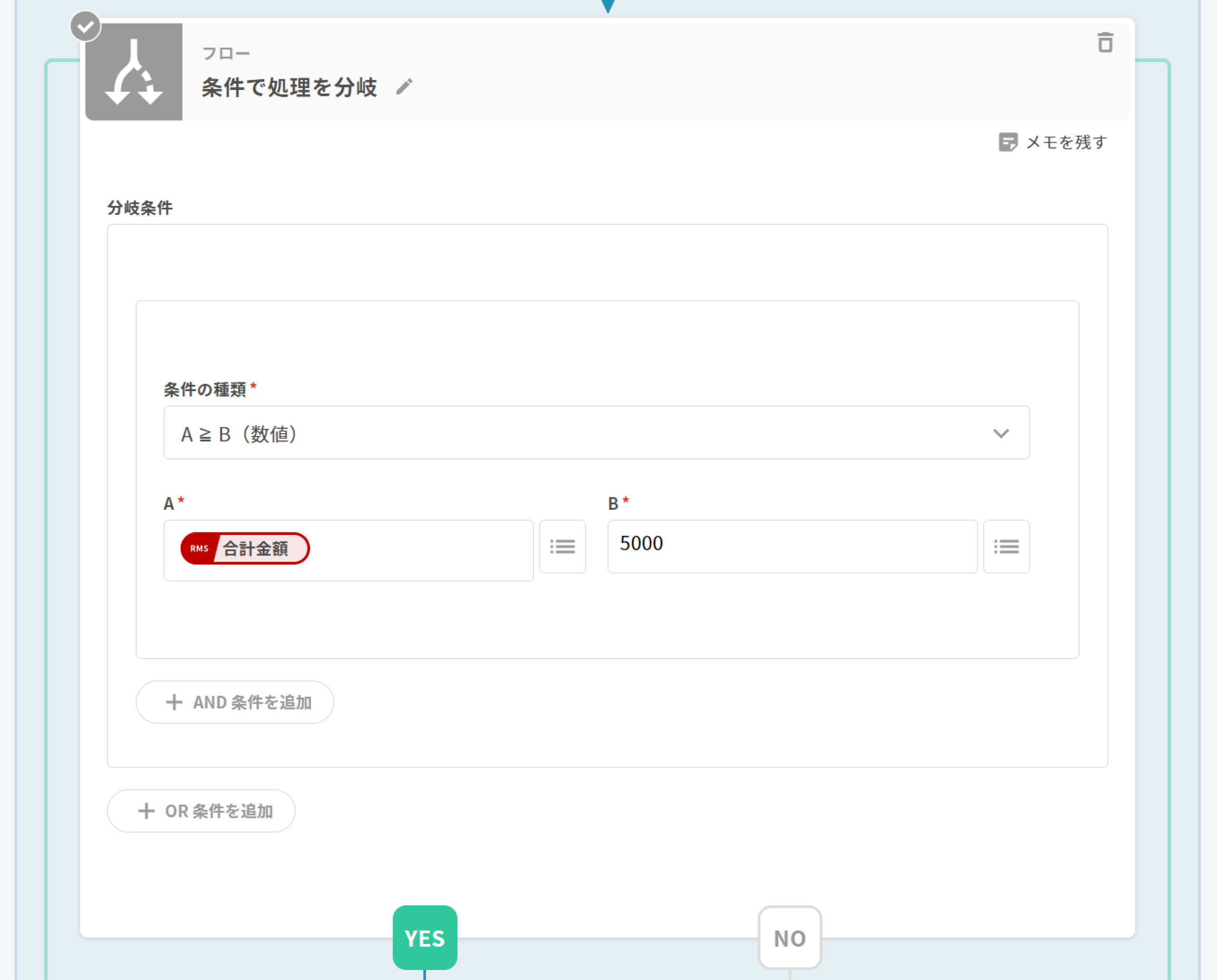
Task: Click the 条件で処理を分岐 title
Action: pyautogui.click(x=289, y=87)
